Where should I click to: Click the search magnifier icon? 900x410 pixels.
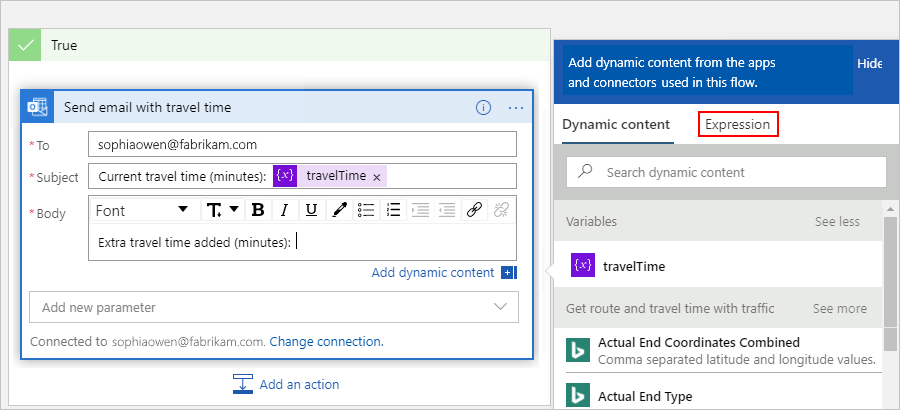(x=585, y=172)
